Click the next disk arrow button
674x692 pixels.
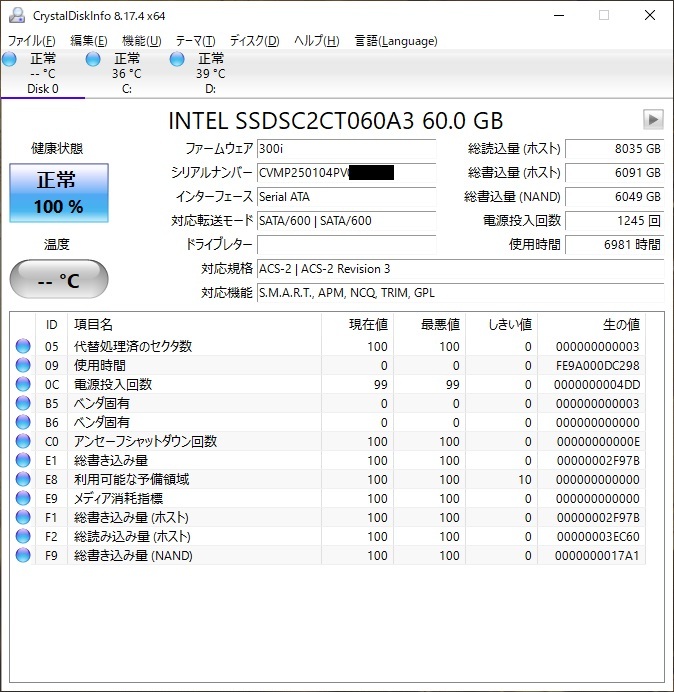(x=653, y=119)
